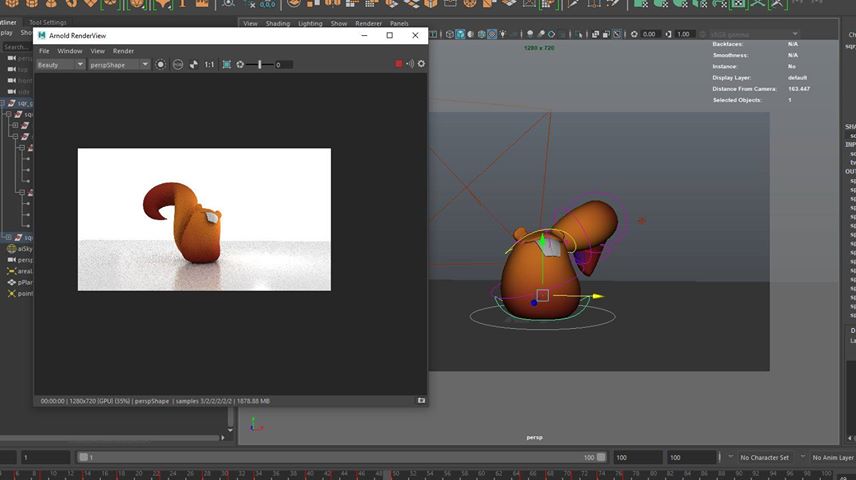Screen dimensions: 856x480
Task: Toggle the alpha pinwheel icon in RenderView
Action: click(194, 64)
